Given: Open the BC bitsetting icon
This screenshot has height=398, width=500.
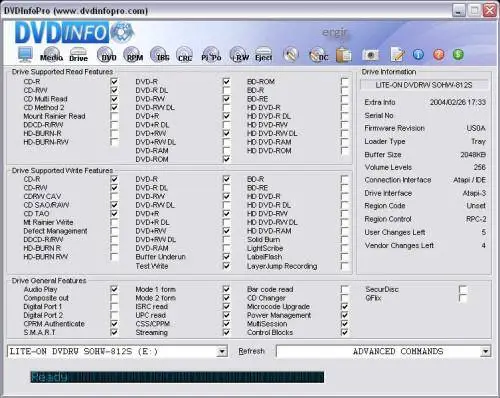Looking at the screenshot, I should point(318,55).
